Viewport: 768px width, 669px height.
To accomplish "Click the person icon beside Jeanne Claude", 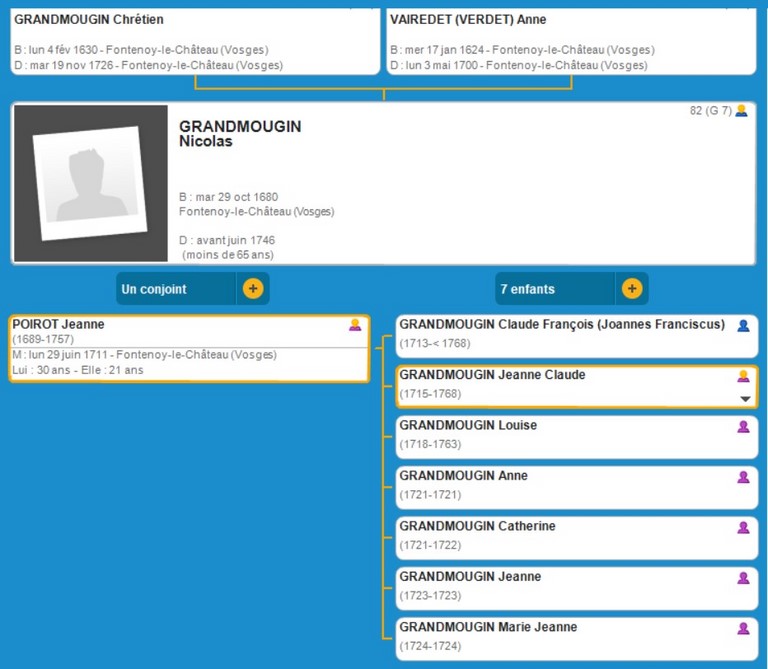I will tap(743, 376).
